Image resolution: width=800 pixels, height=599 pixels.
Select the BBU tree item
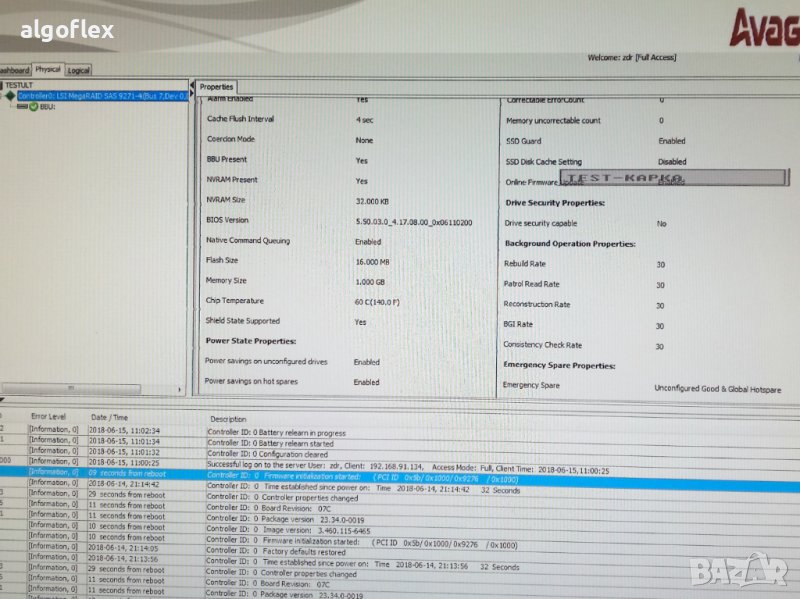pyautogui.click(x=48, y=105)
